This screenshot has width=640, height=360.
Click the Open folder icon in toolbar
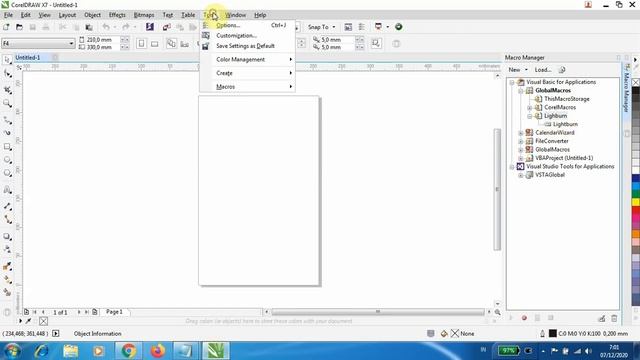[x=19, y=27]
